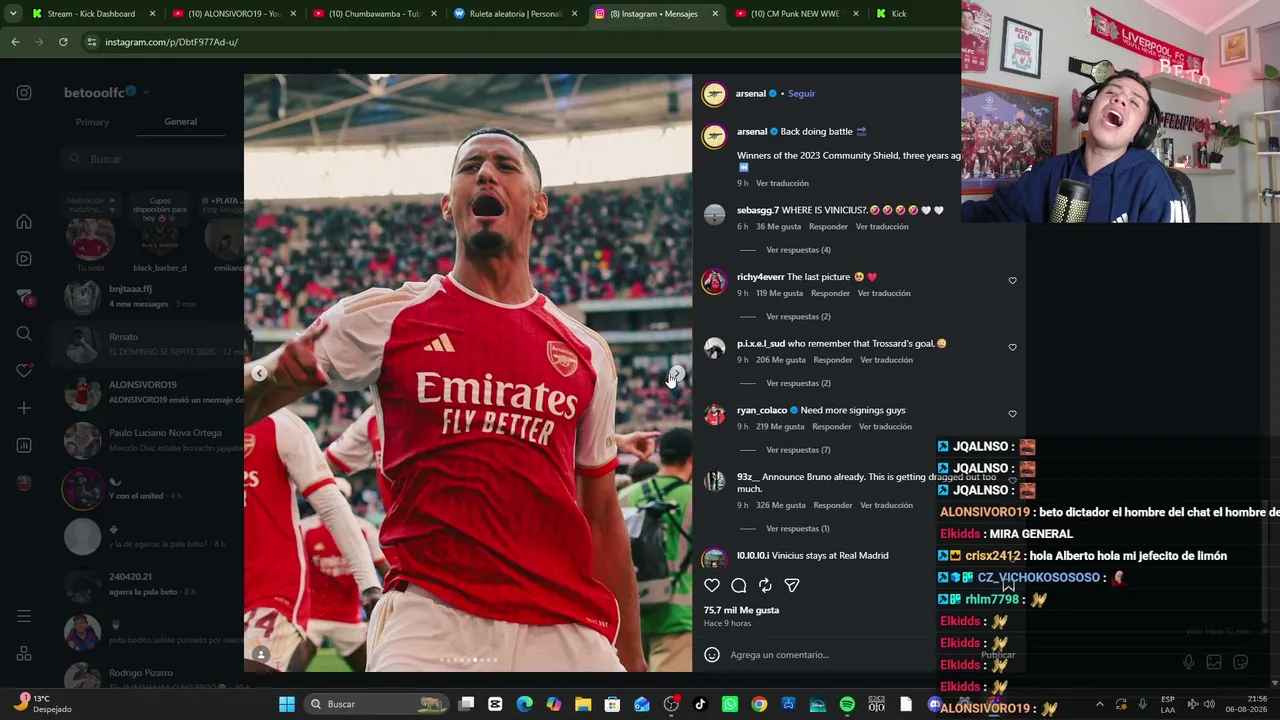Screen dimensions: 1280x720
Task: Expand the betooolfc account switcher
Action: (x=146, y=93)
